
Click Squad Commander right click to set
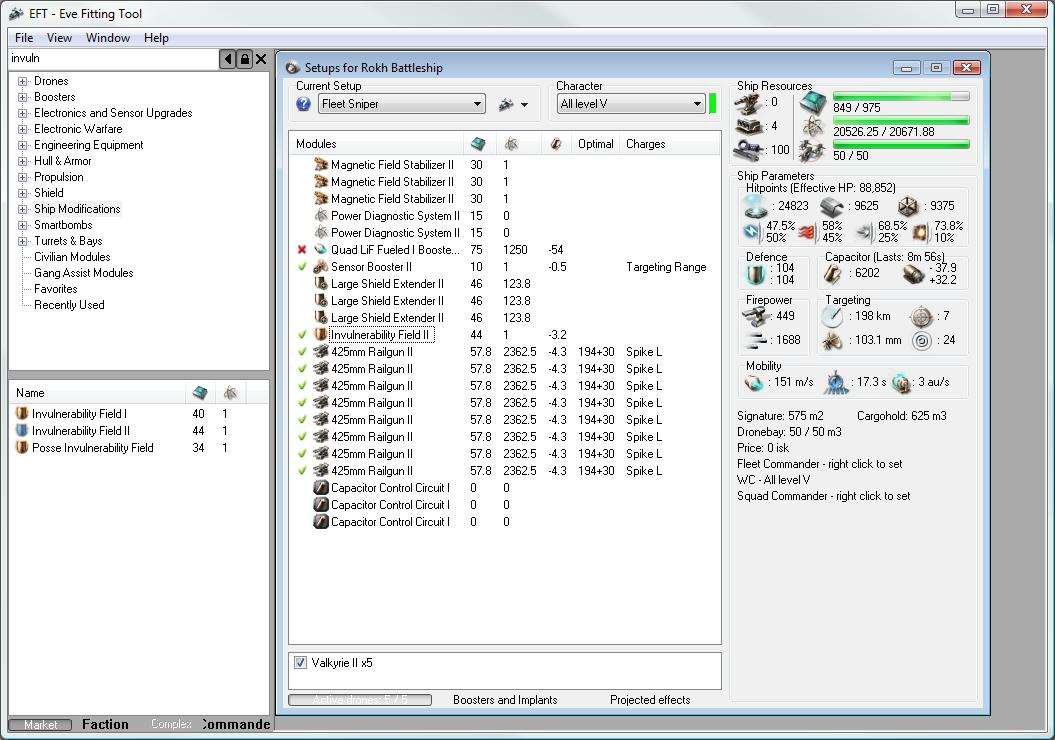[x=824, y=496]
